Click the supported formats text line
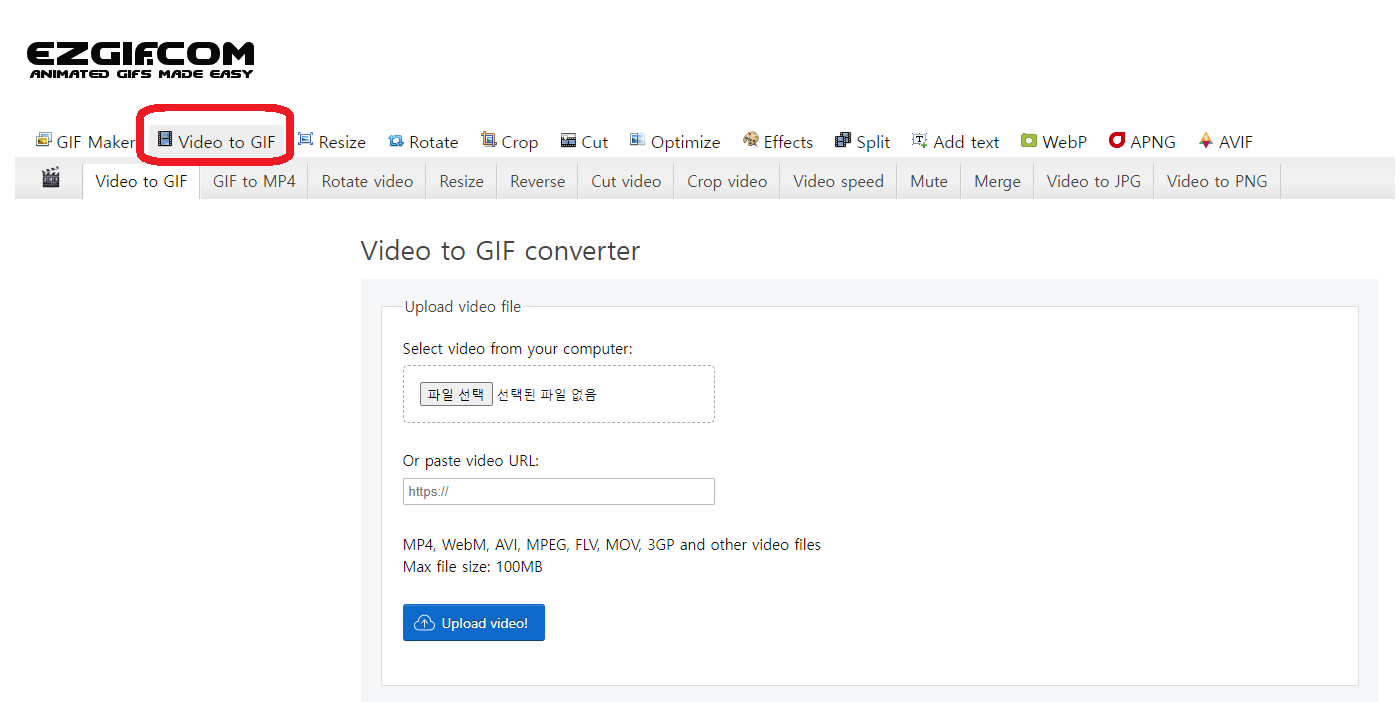 click(612, 545)
